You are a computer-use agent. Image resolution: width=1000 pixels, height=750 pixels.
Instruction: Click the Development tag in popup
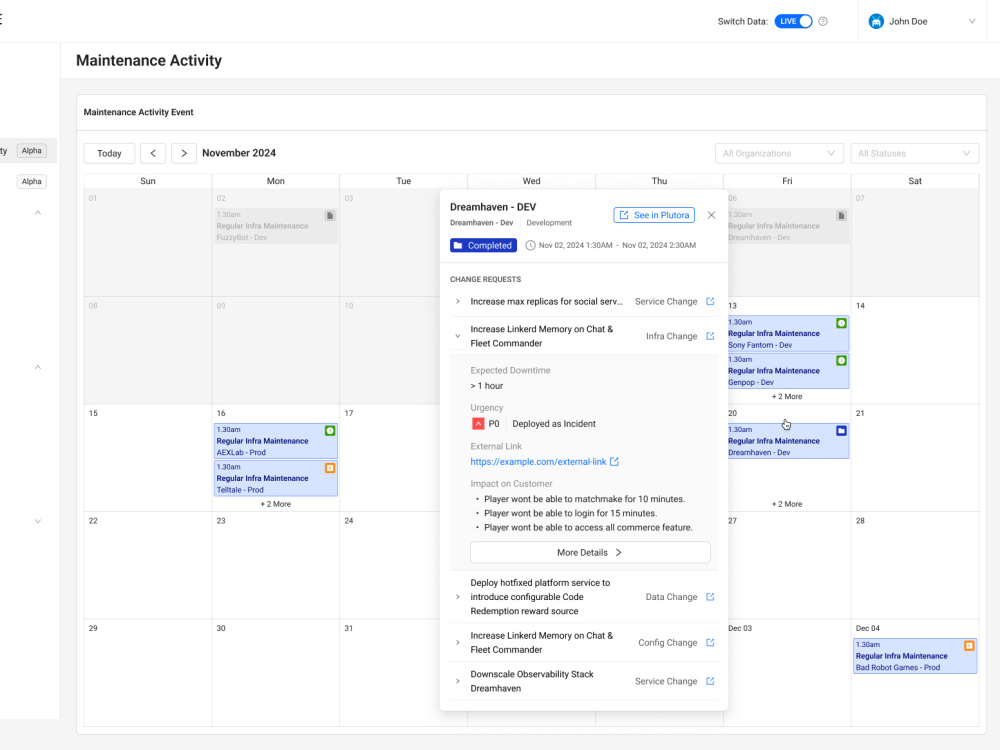(549, 223)
